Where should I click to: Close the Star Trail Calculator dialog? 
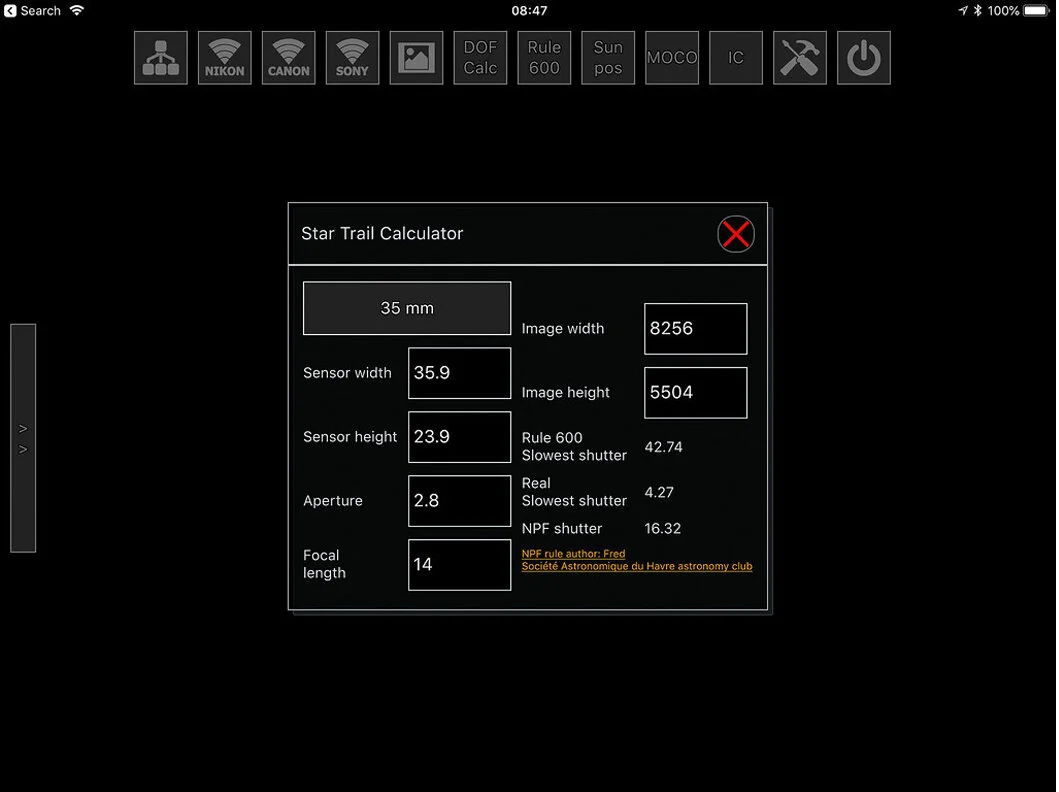pos(735,234)
